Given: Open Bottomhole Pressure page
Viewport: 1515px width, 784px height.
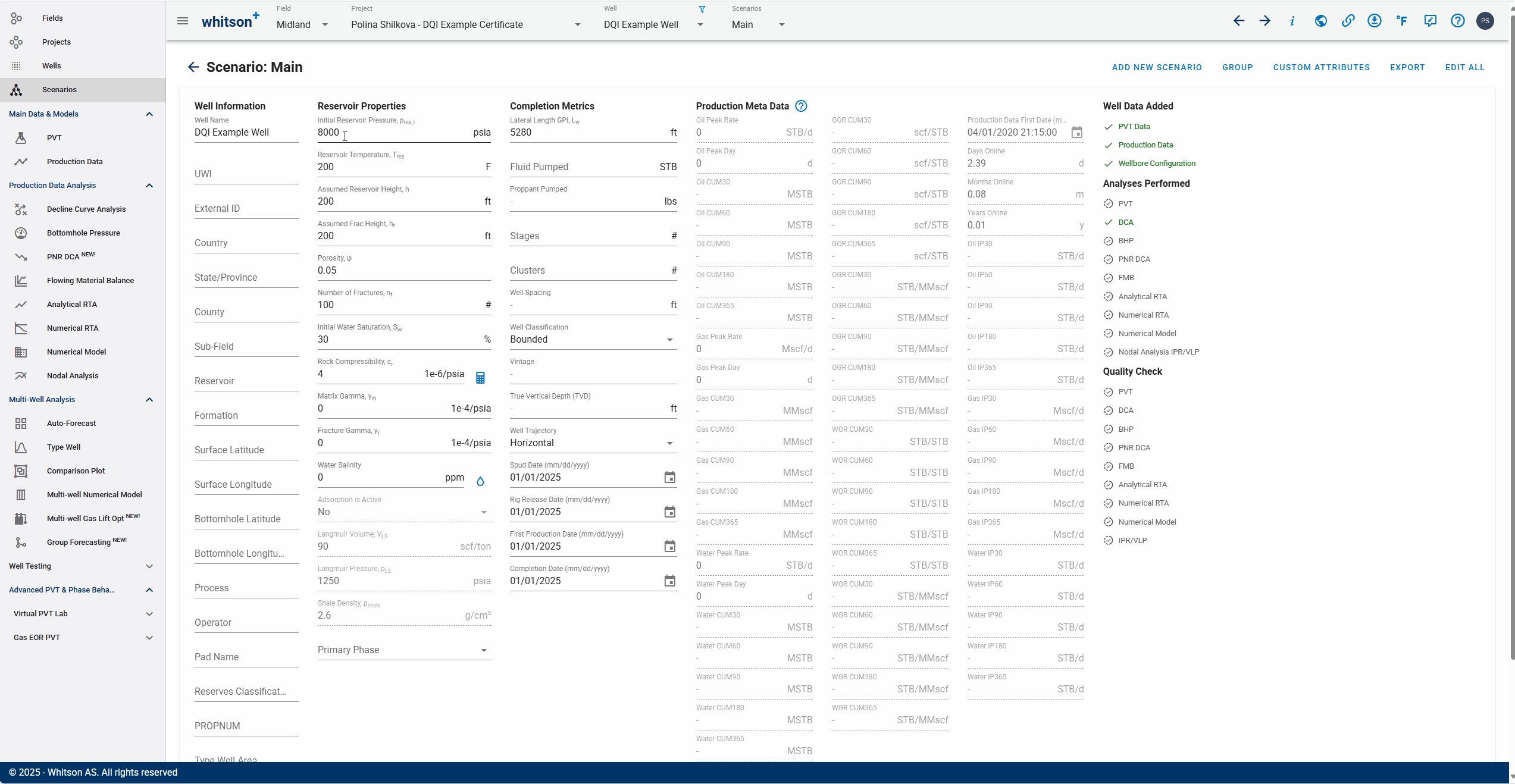Looking at the screenshot, I should 83,233.
